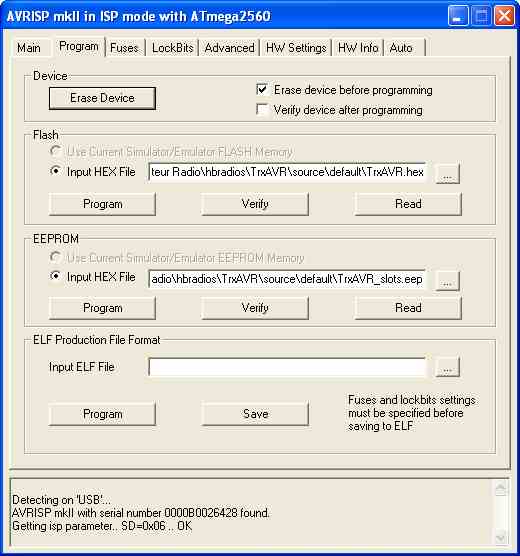
Task: Click the Input ELF File text field
Action: pyautogui.click(x=287, y=367)
